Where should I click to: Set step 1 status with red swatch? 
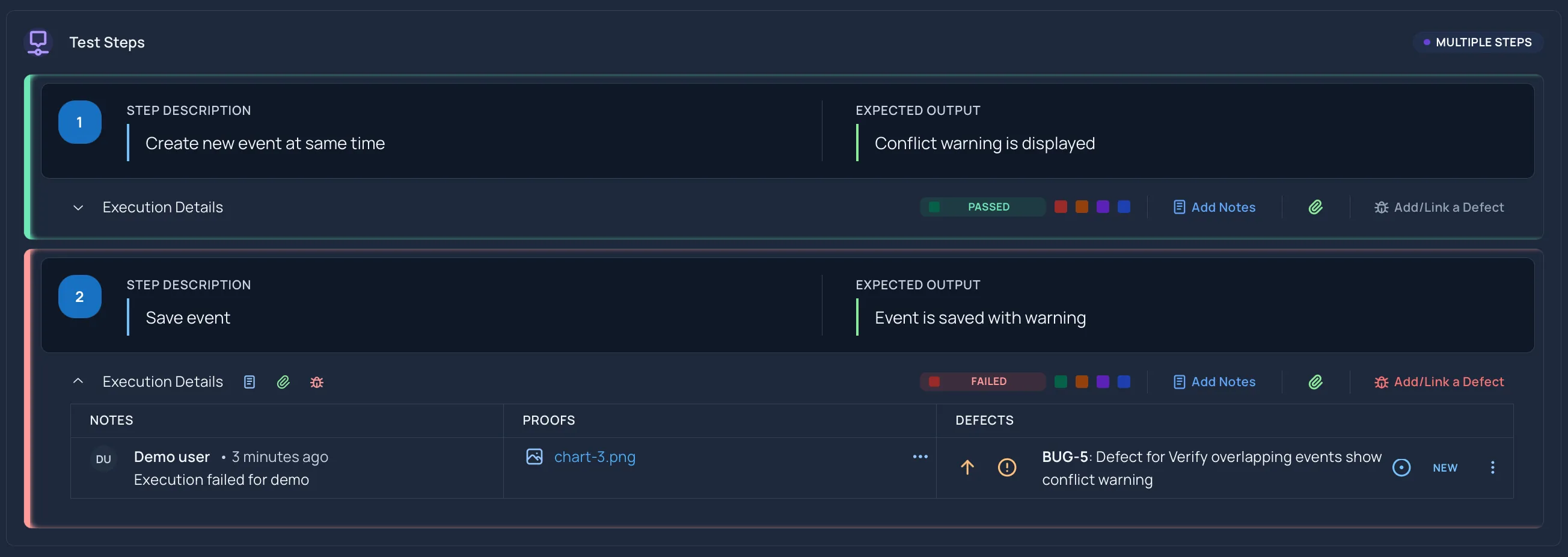click(1061, 207)
